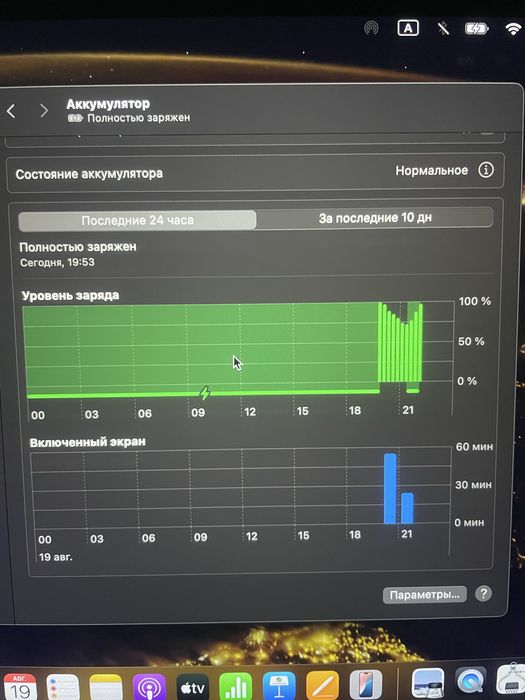Launch Pages from the Dock
The height and width of the screenshot is (700, 525).
322,686
